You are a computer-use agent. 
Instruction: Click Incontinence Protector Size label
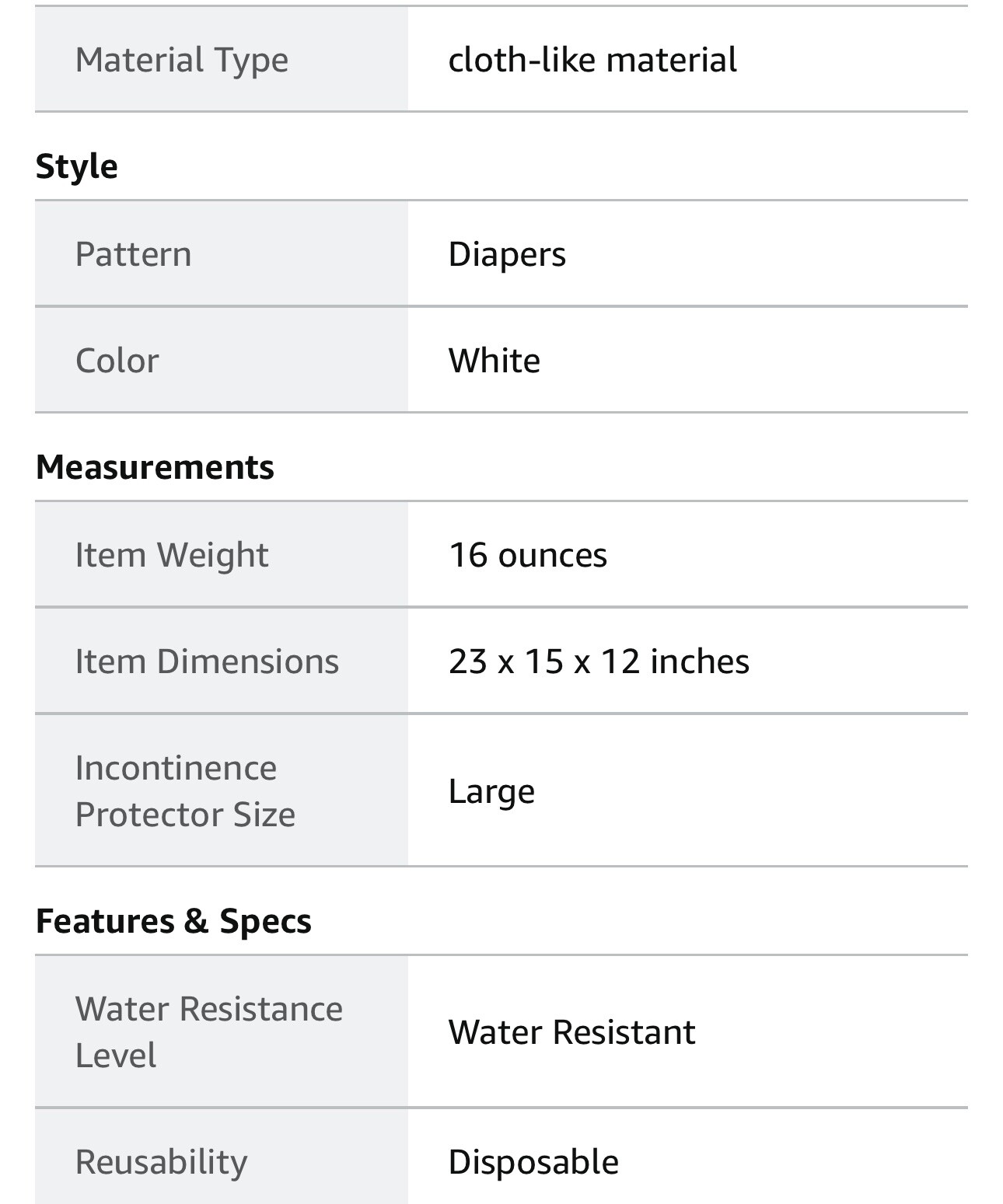coord(185,790)
